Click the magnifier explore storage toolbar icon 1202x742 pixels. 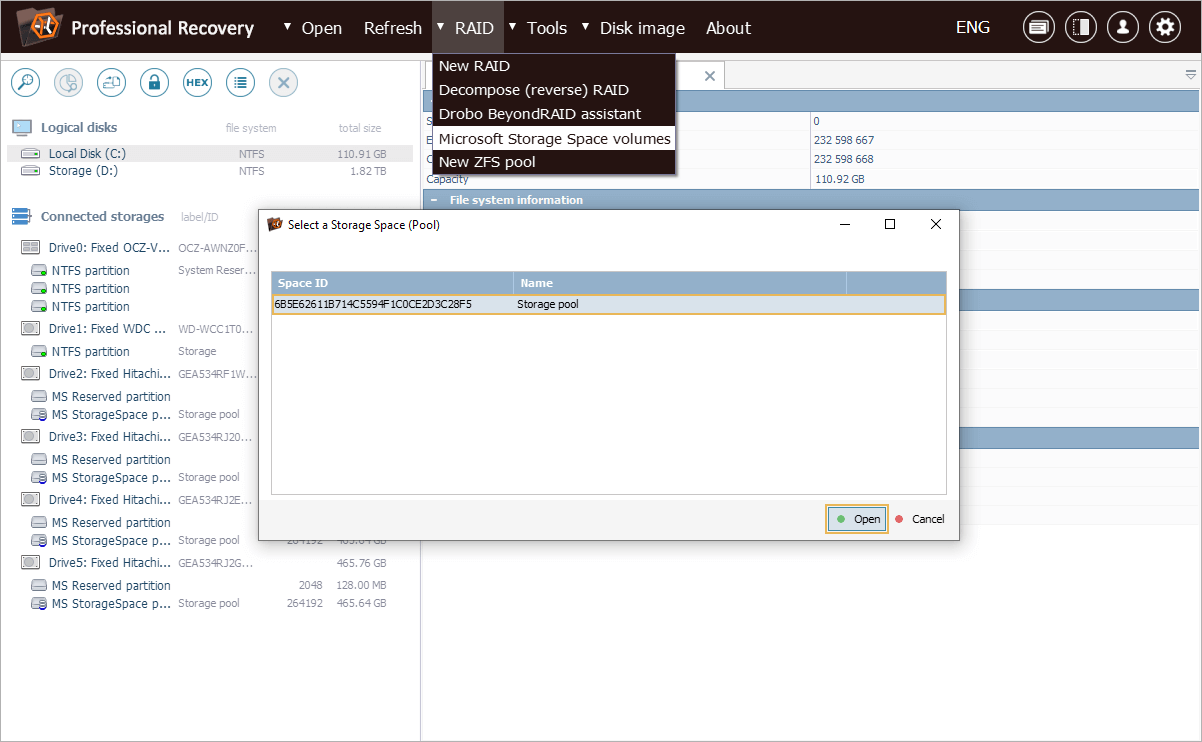(x=25, y=83)
